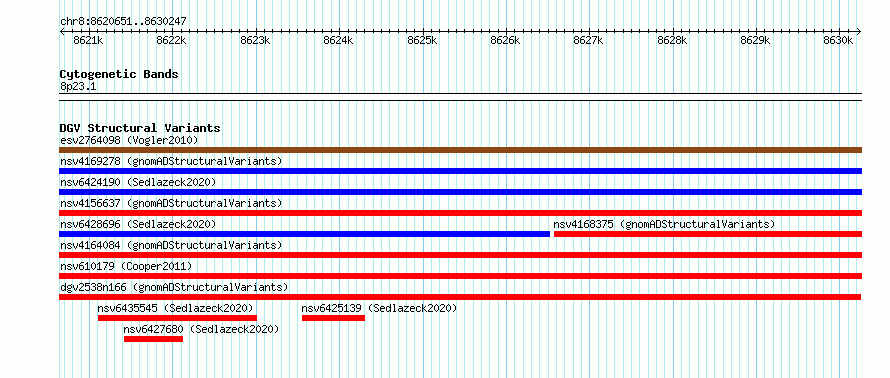Click the red nsv610179 variant bar
The height and width of the screenshot is (378, 890).
(460, 276)
